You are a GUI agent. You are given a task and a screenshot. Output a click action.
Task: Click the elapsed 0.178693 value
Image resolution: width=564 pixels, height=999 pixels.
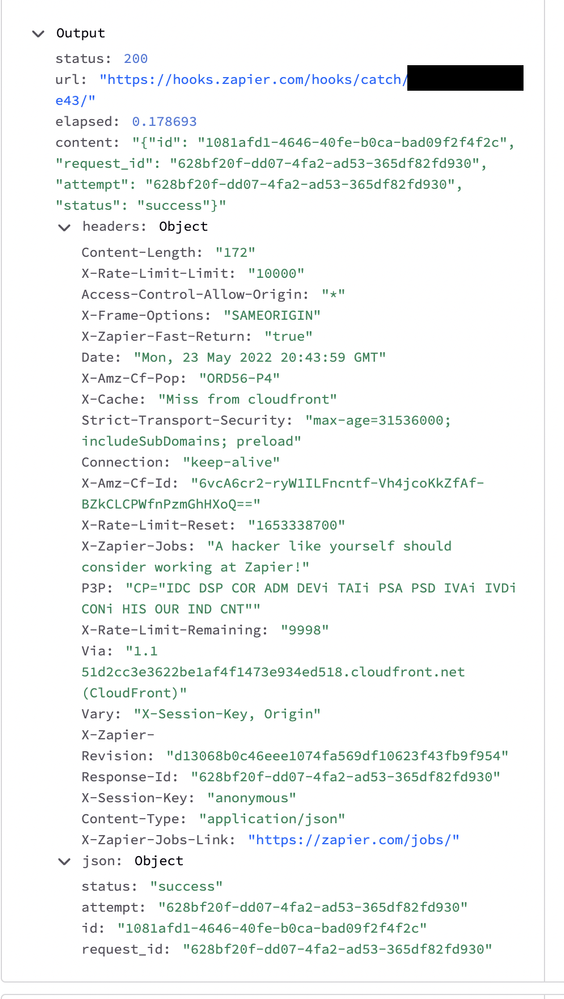coord(164,122)
